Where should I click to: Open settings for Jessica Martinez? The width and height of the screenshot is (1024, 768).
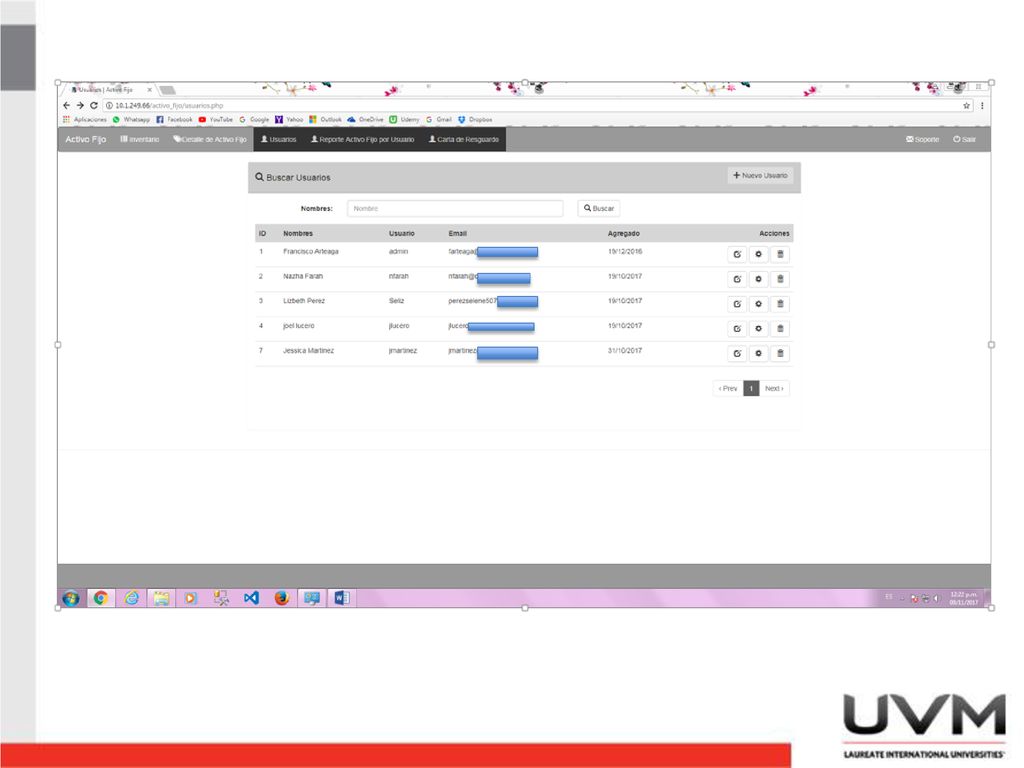pyautogui.click(x=758, y=353)
